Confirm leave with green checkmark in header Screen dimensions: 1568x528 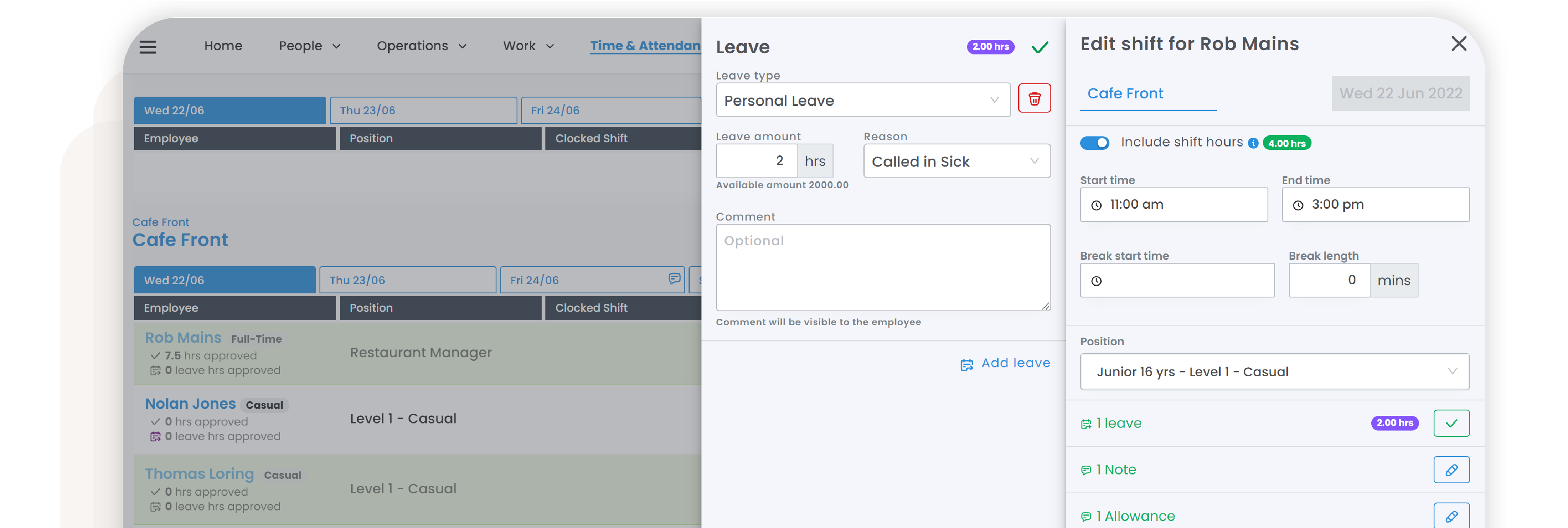click(x=1040, y=47)
